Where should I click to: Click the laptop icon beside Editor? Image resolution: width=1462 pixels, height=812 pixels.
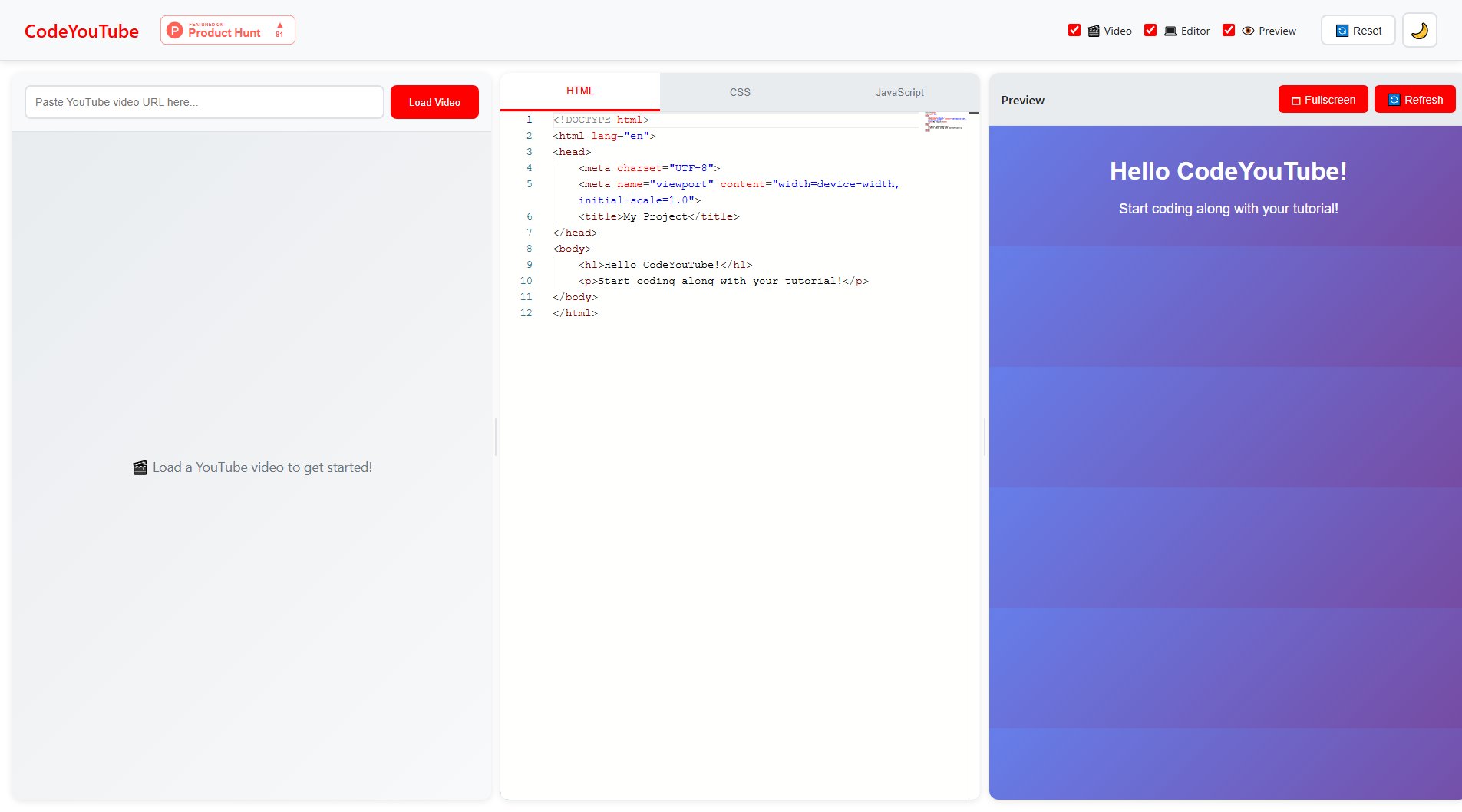coord(1170,31)
